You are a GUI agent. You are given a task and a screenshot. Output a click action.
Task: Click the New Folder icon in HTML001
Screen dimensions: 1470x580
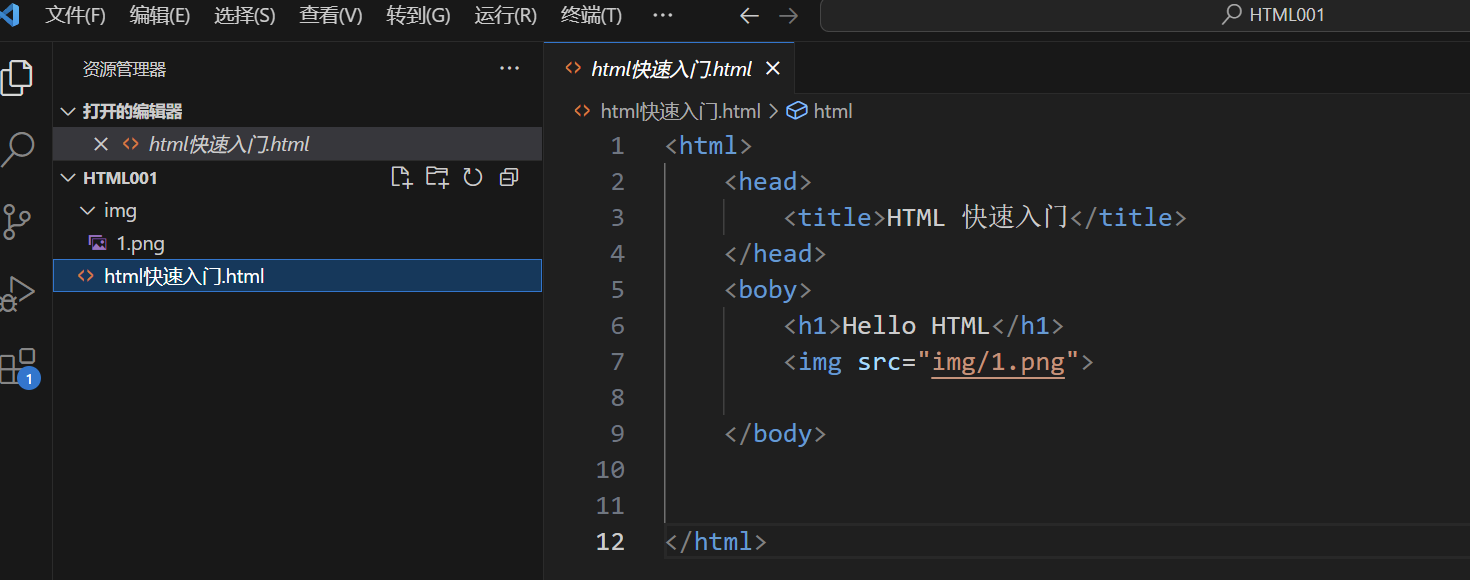437,178
